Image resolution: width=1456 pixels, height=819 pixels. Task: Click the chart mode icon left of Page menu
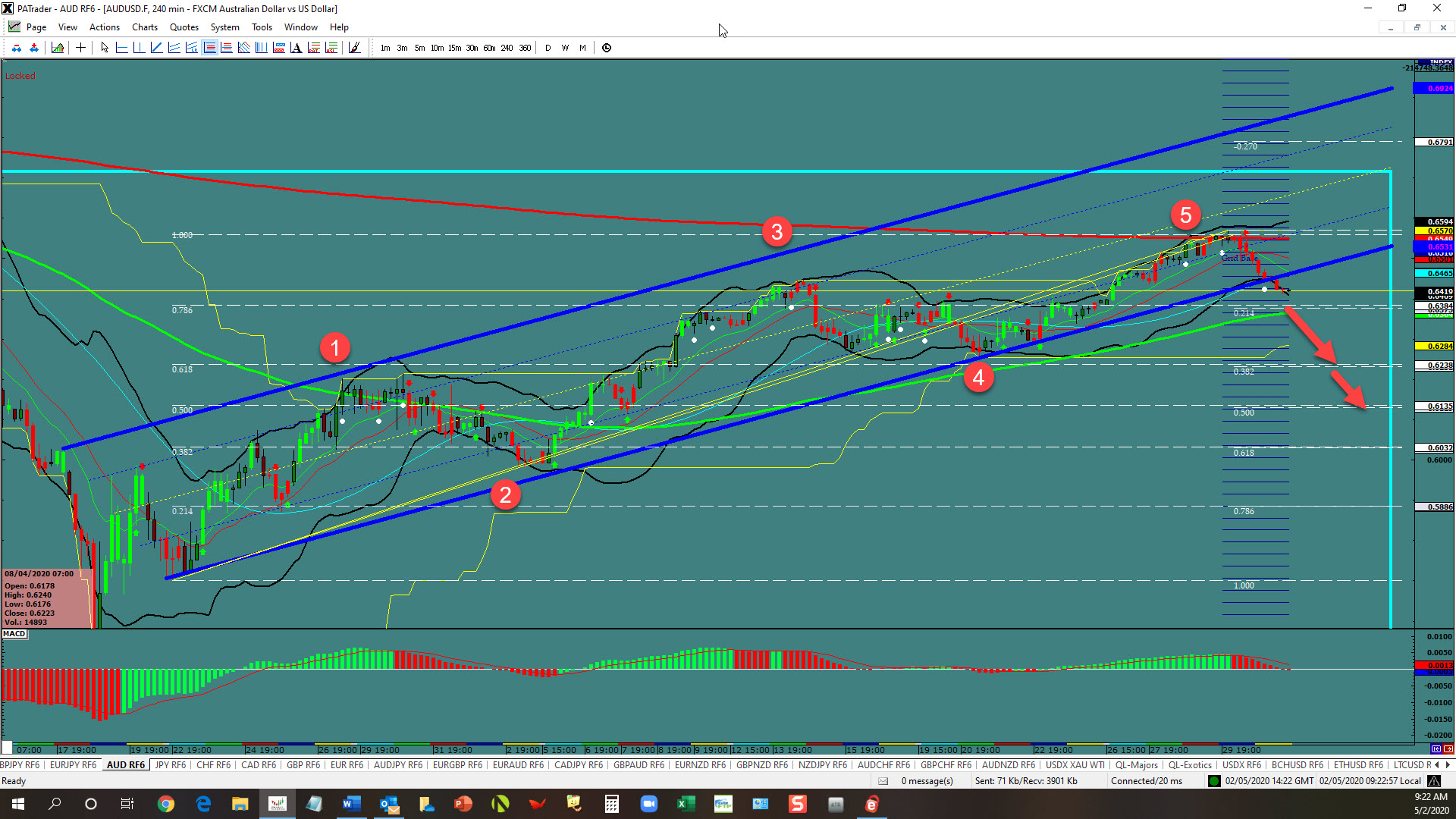pyautogui.click(x=14, y=27)
